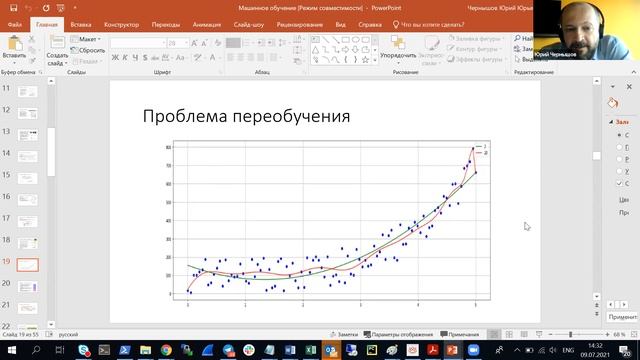Click the Параметры отображения button
This screenshot has width=640, height=360.
pyautogui.click(x=398, y=334)
